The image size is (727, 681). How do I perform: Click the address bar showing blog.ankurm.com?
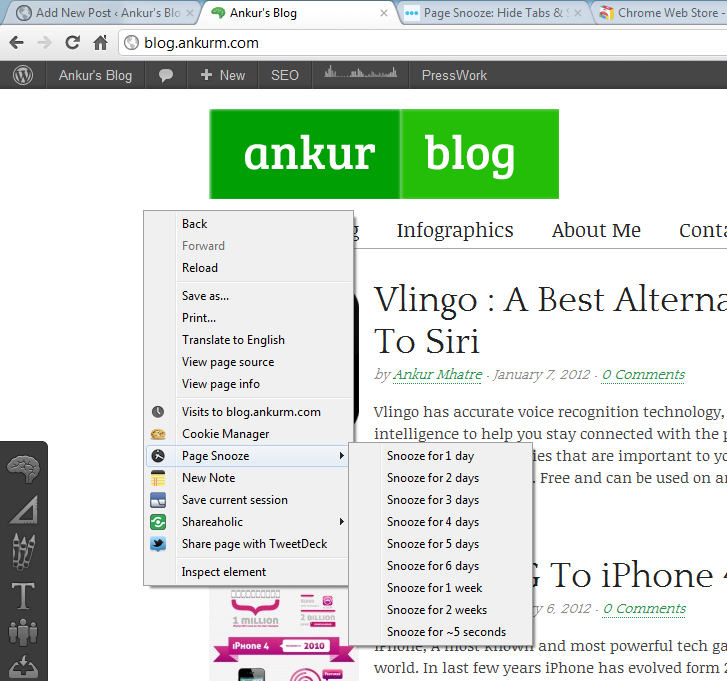click(x=422, y=43)
